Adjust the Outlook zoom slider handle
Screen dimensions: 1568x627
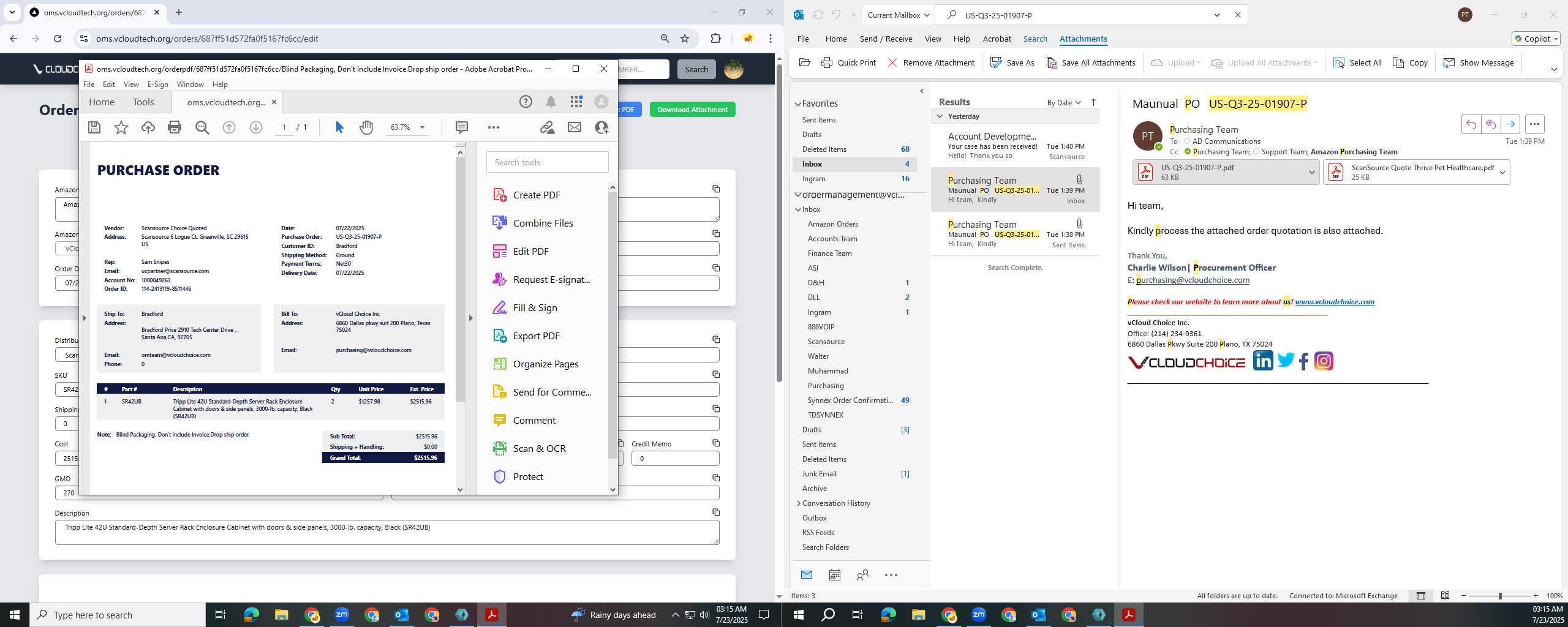tap(1499, 596)
